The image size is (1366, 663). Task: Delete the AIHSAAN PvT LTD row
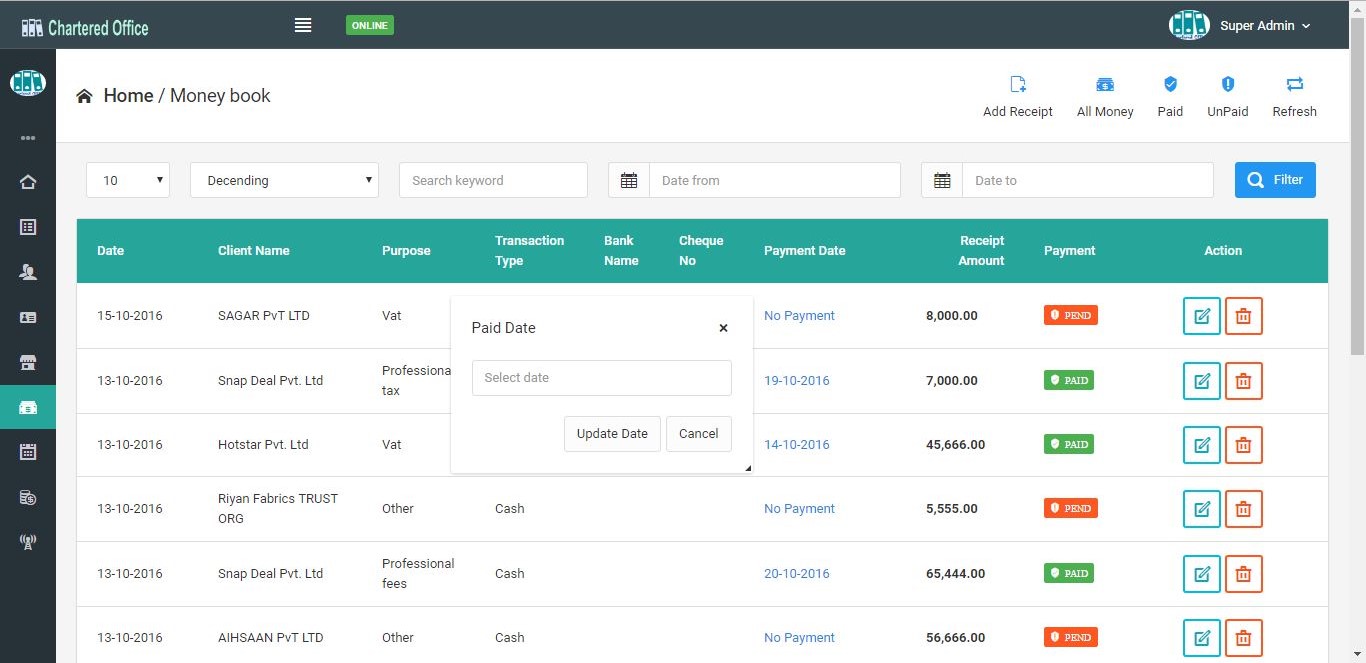(1244, 638)
